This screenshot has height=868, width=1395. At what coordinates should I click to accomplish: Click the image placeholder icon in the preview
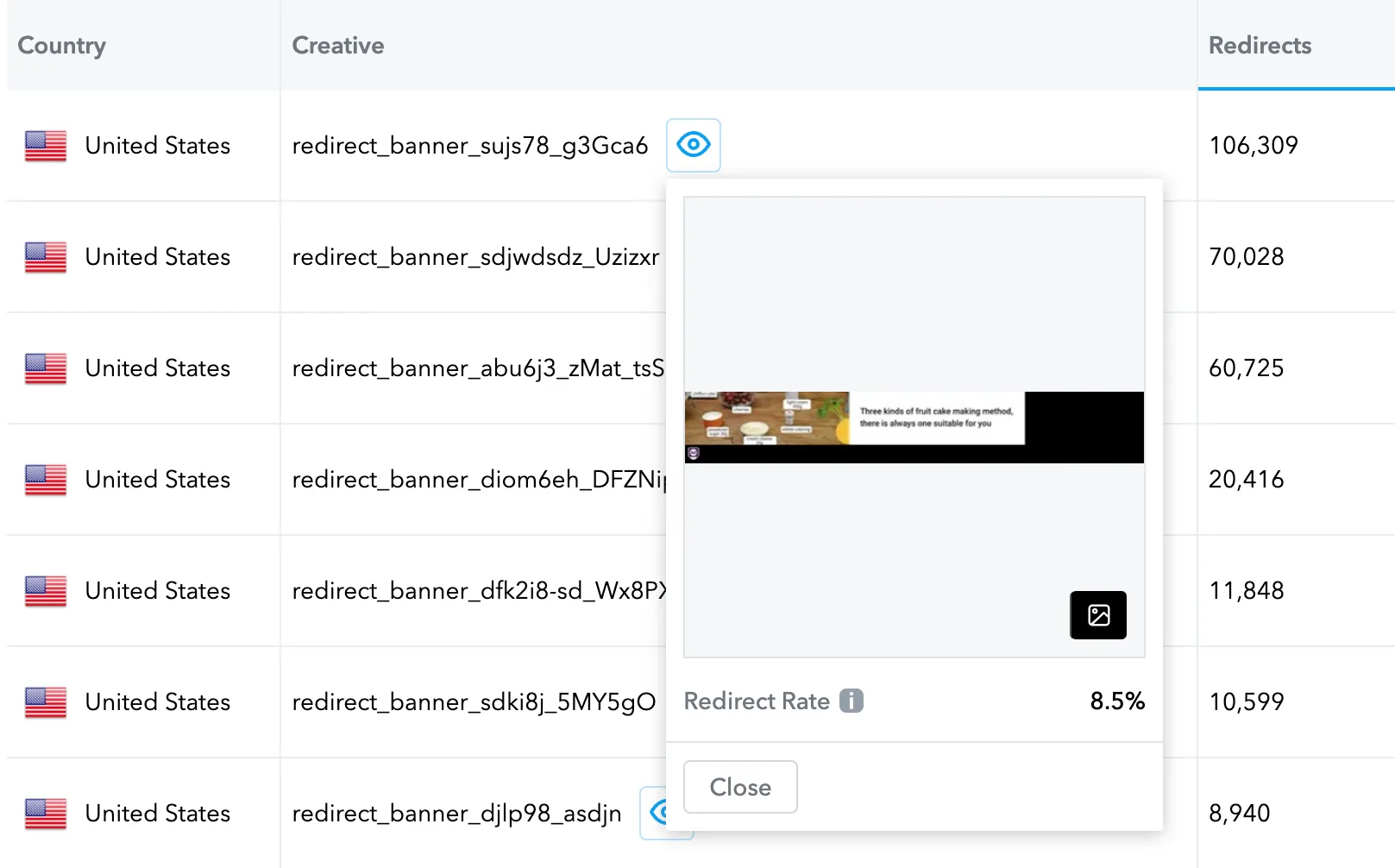(1097, 615)
